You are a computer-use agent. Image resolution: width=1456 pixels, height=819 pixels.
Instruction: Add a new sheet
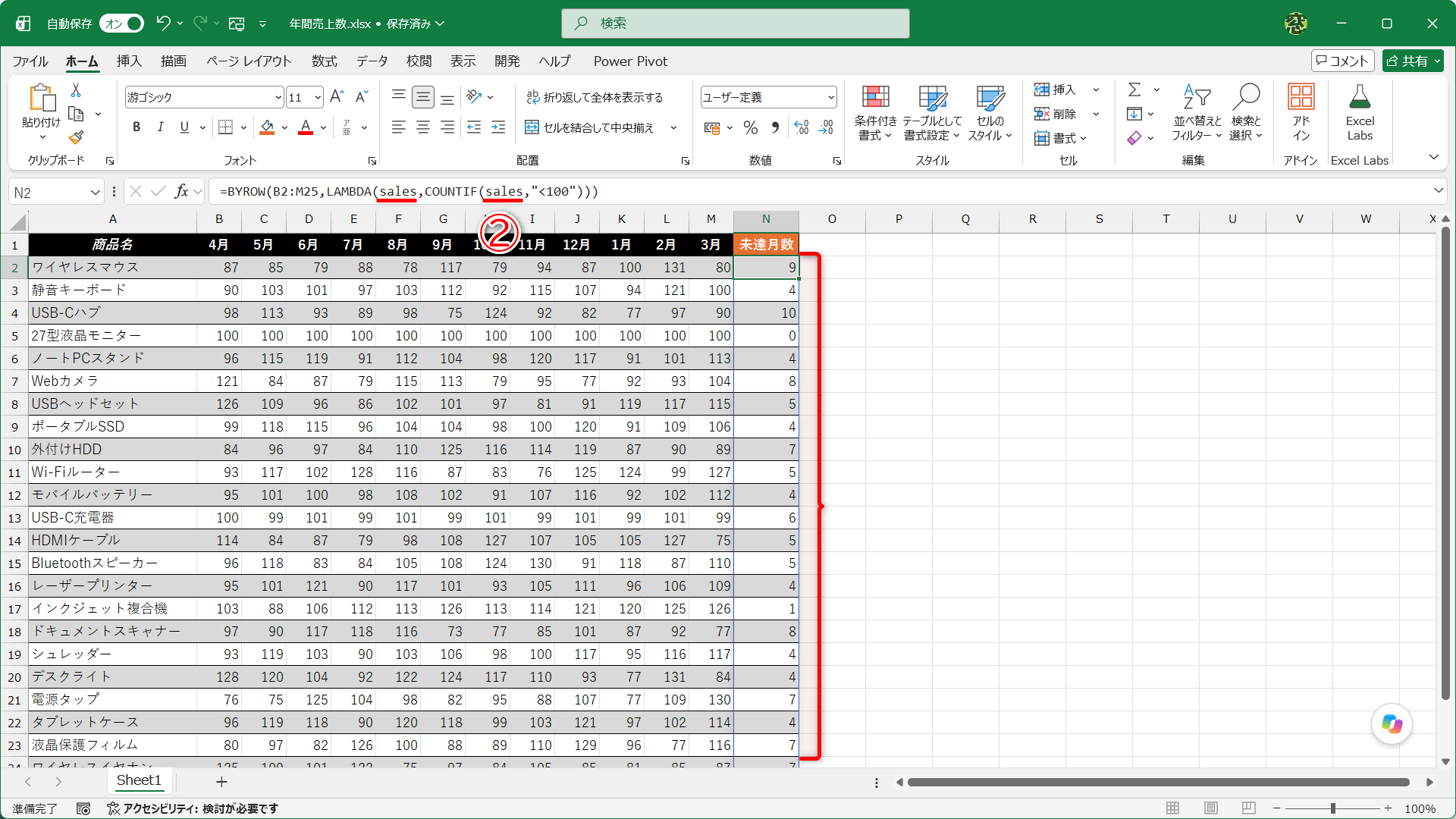[x=221, y=781]
